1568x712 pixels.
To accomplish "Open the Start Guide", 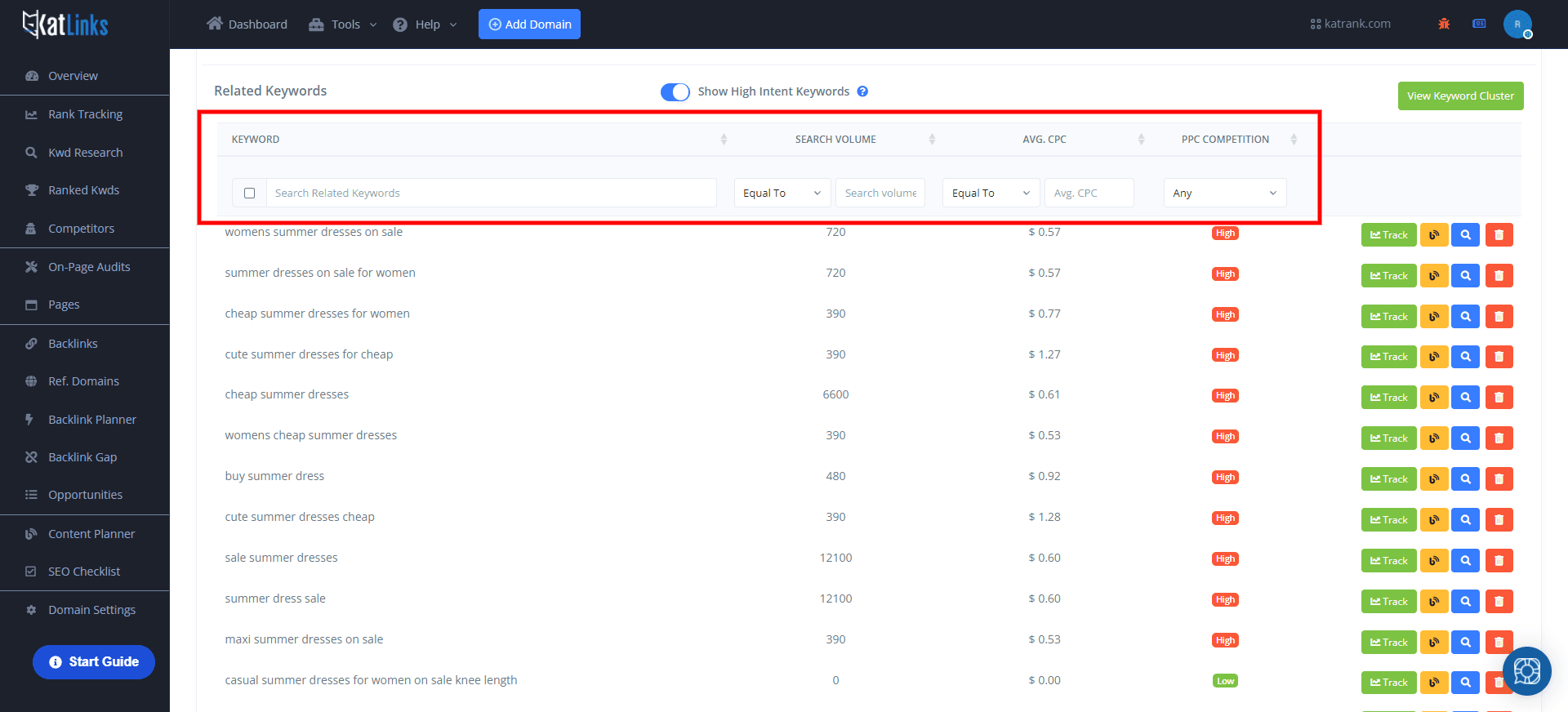I will (94, 662).
